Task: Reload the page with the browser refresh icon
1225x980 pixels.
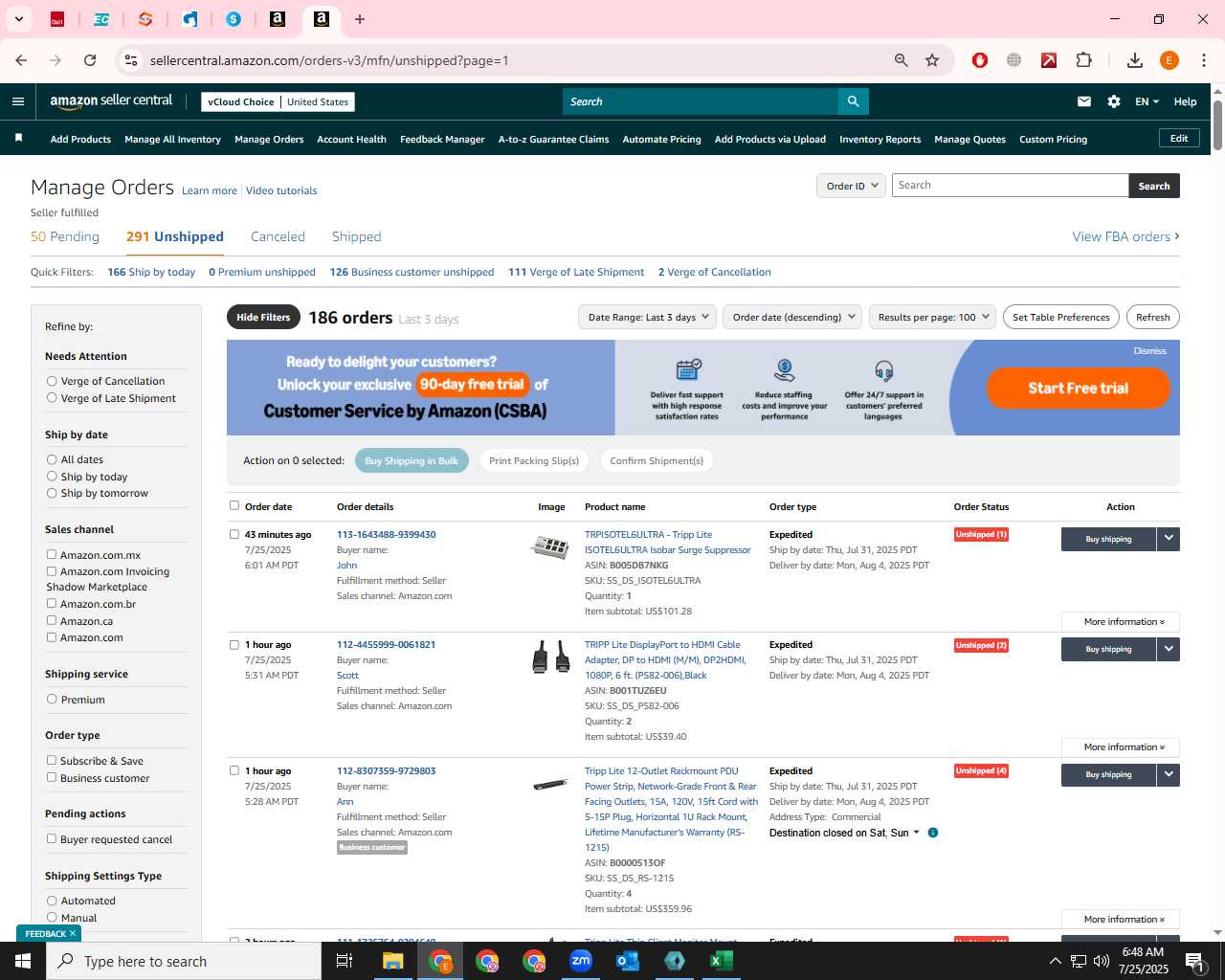Action: (x=90, y=60)
